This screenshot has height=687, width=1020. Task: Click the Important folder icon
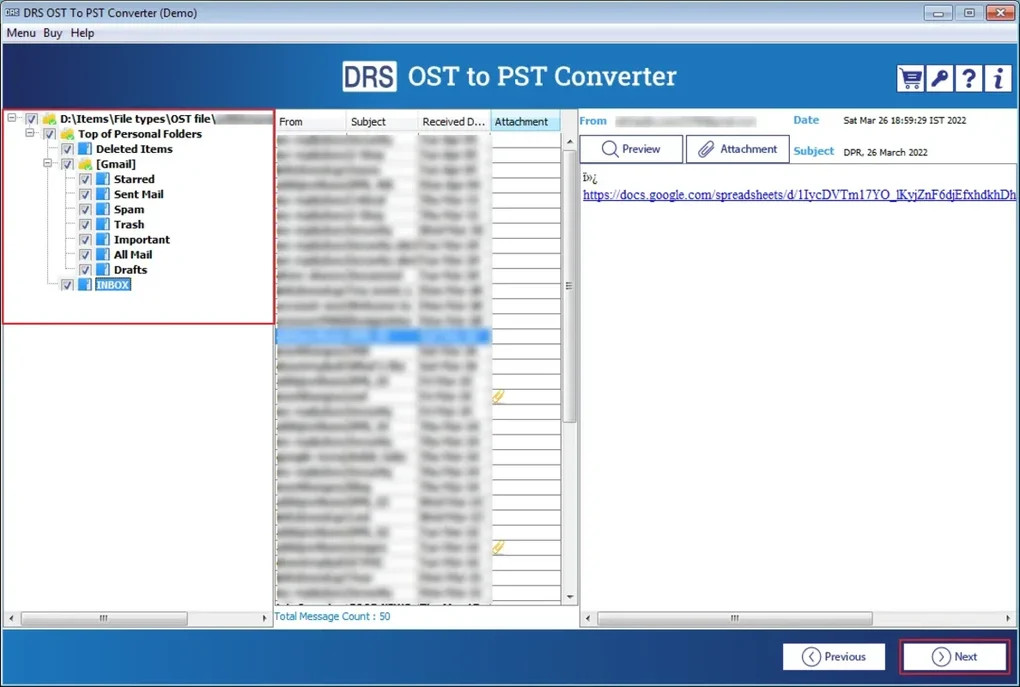[x=103, y=239]
